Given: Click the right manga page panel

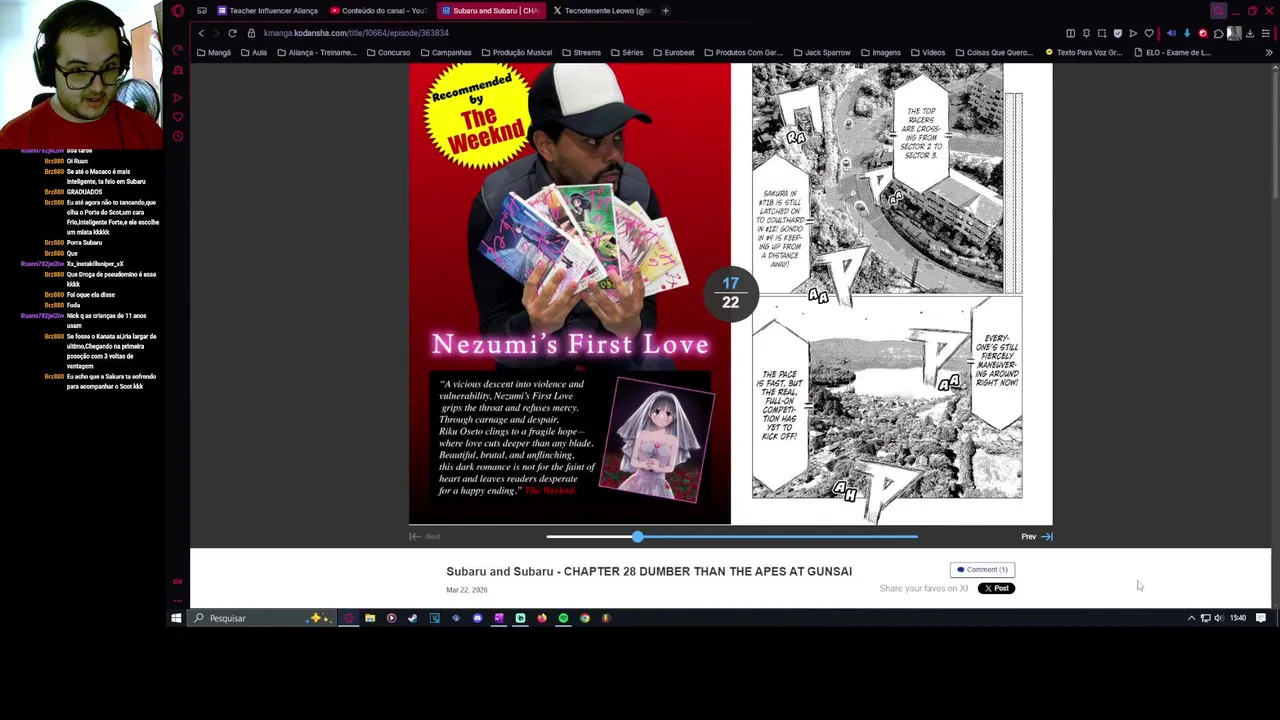Looking at the screenshot, I should pos(891,294).
